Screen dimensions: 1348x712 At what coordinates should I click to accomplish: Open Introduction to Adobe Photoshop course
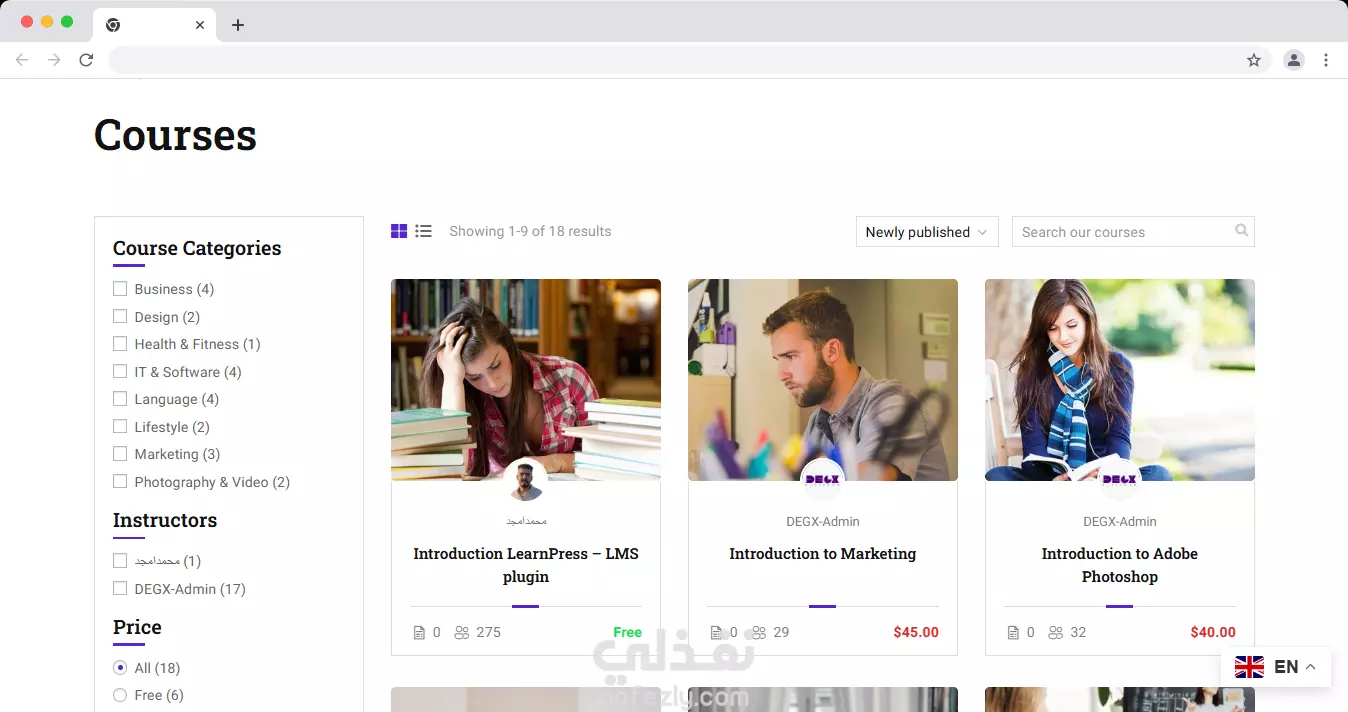(1120, 565)
